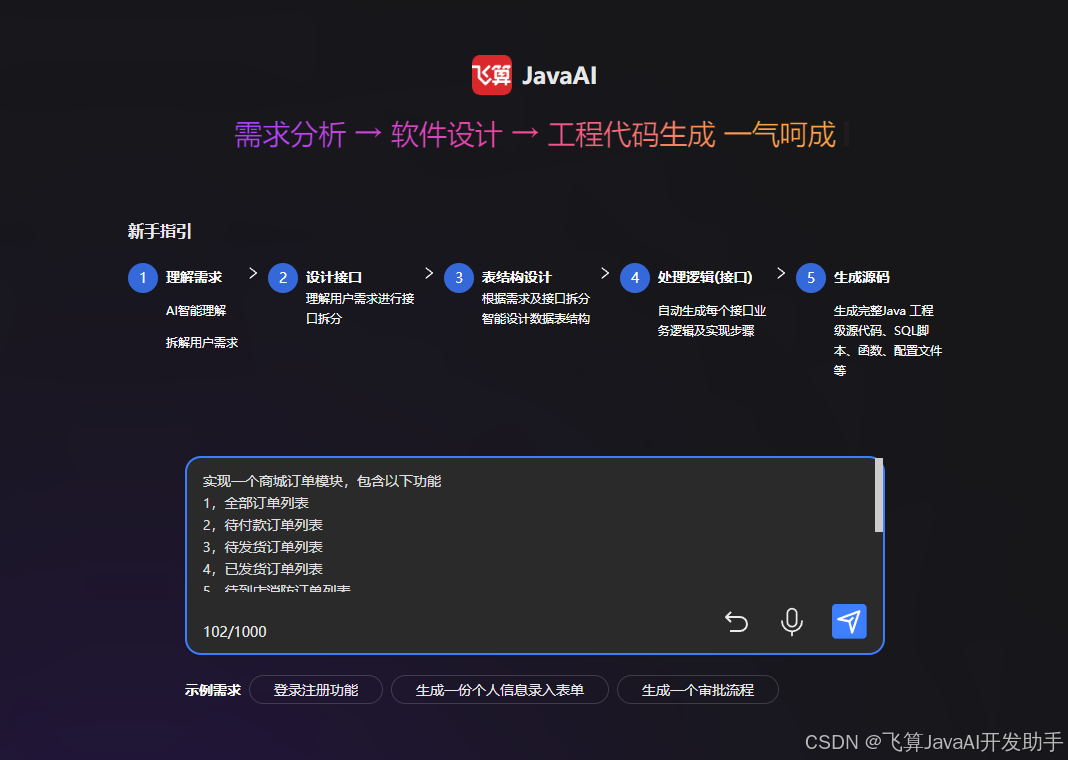The width and height of the screenshot is (1068, 760).
Task: Click the text box vertical scrollbar thumb
Action: tap(879, 495)
